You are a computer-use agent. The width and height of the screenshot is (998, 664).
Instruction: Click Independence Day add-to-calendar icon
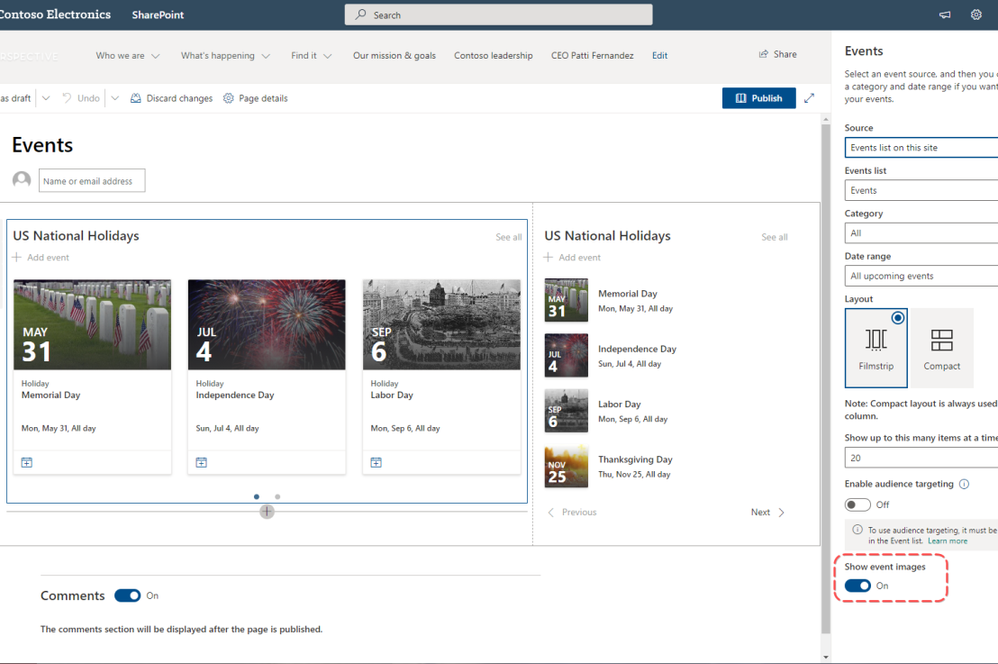(x=201, y=462)
